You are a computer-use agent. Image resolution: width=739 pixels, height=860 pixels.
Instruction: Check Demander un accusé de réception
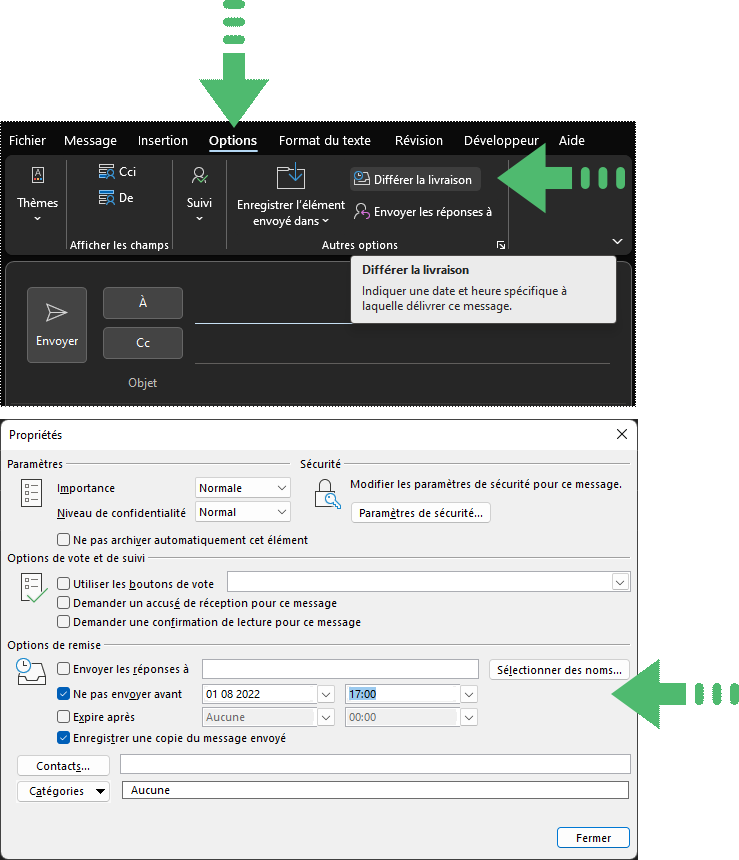point(64,603)
